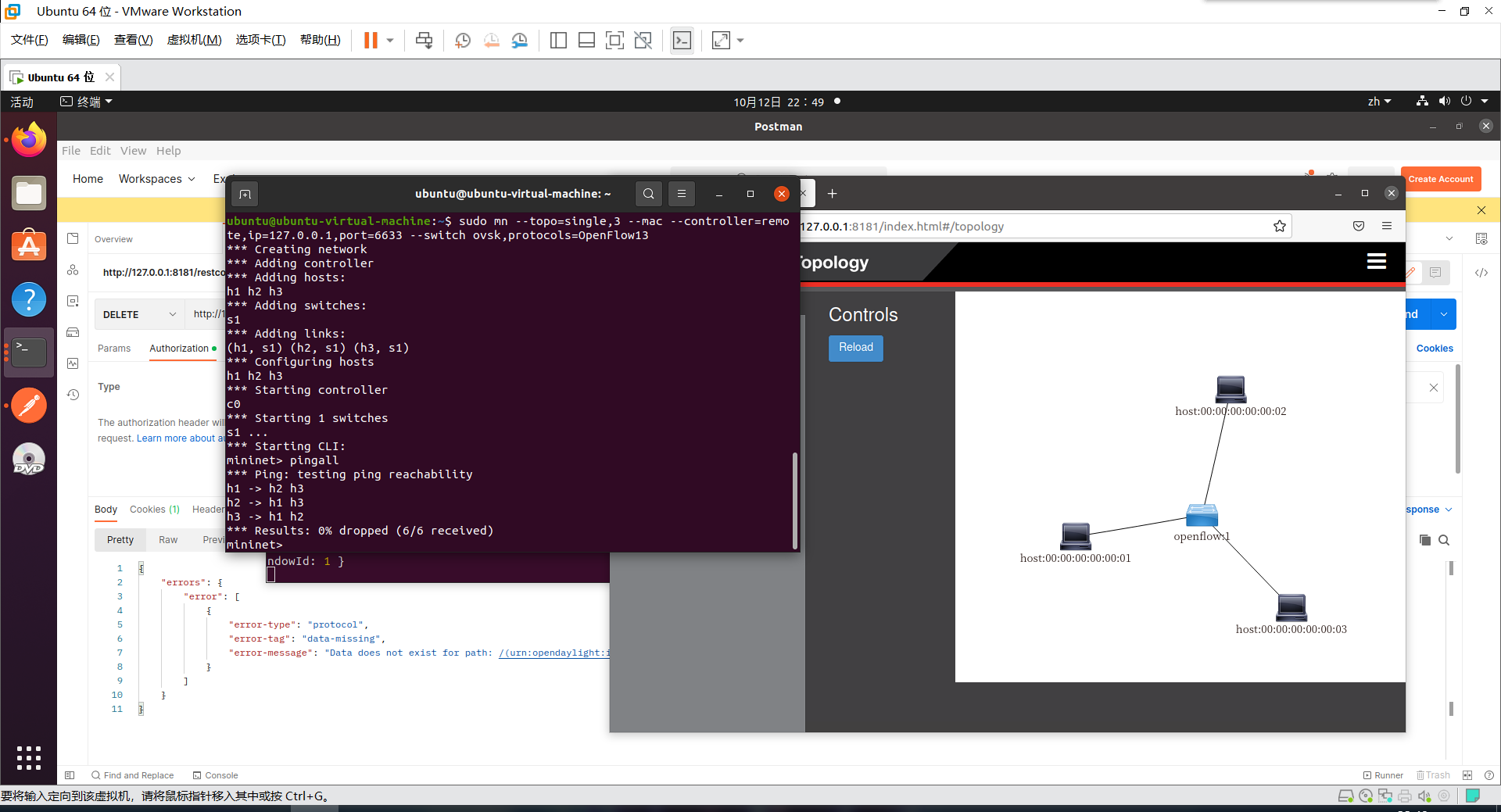Open the VMware 查看(V) menu

[134, 40]
